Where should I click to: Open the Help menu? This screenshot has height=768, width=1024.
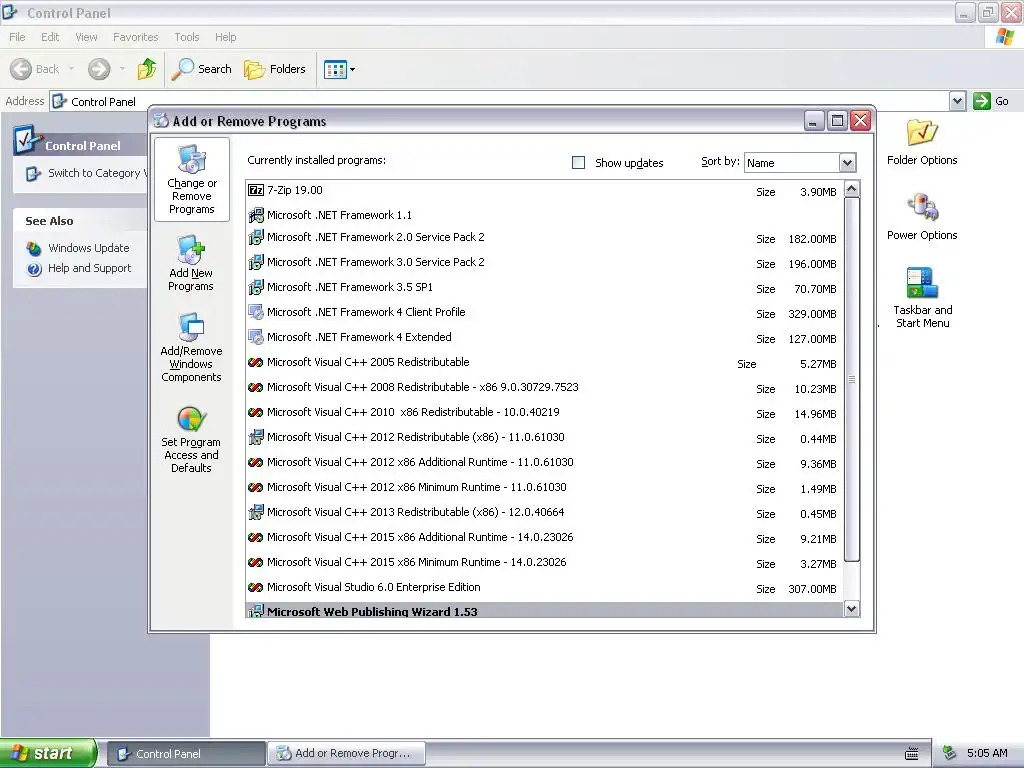coord(225,37)
